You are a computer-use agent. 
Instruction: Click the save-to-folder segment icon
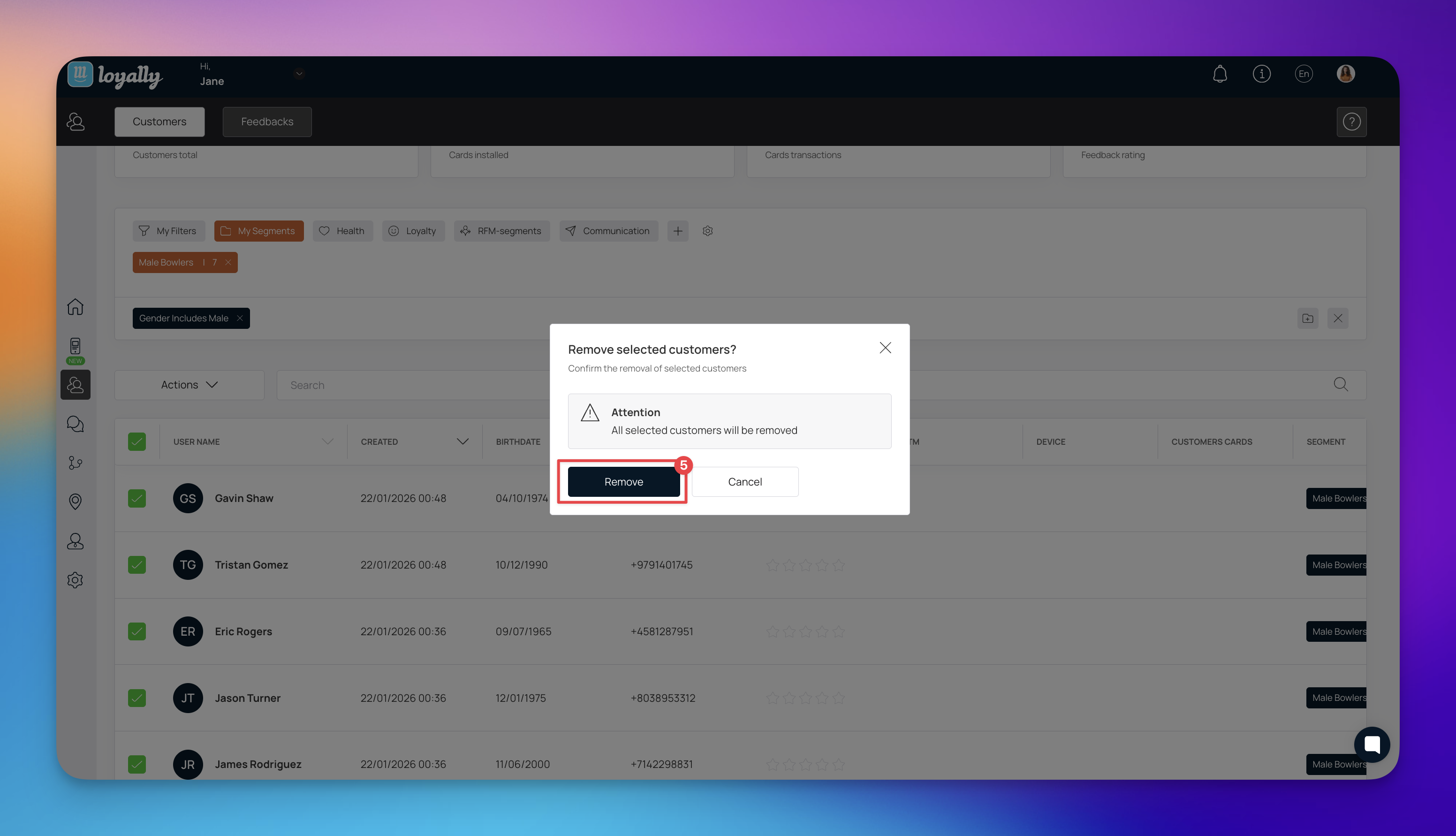point(1307,318)
